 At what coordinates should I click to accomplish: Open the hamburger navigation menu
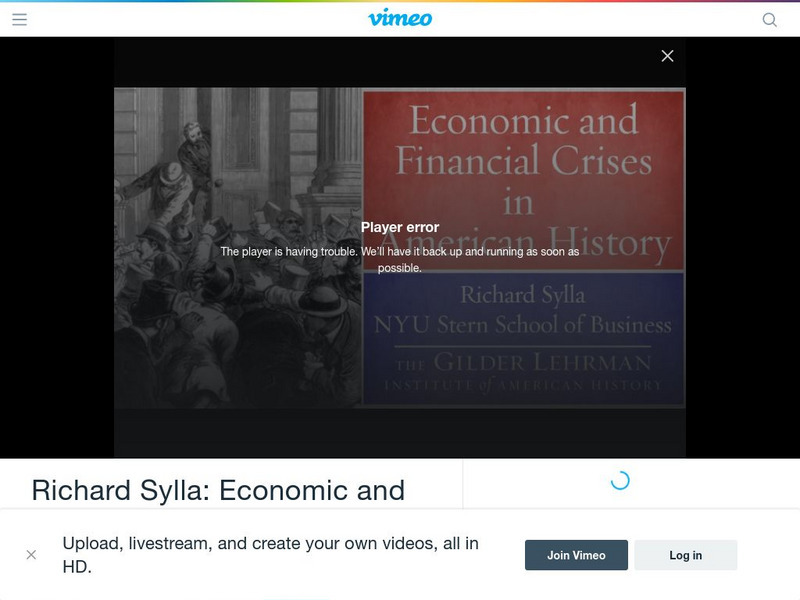tap(21, 18)
